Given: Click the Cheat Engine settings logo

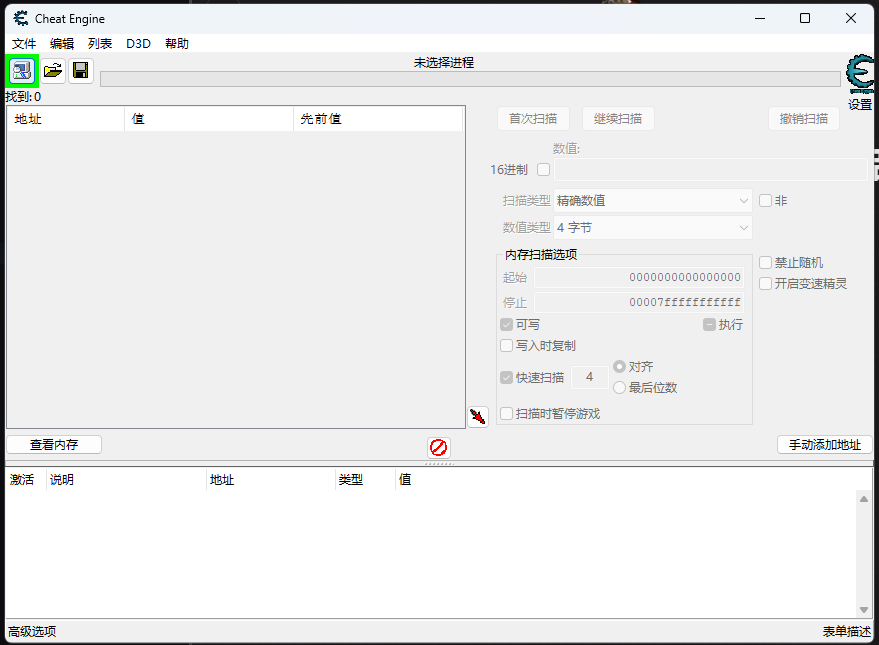Looking at the screenshot, I should (859, 76).
